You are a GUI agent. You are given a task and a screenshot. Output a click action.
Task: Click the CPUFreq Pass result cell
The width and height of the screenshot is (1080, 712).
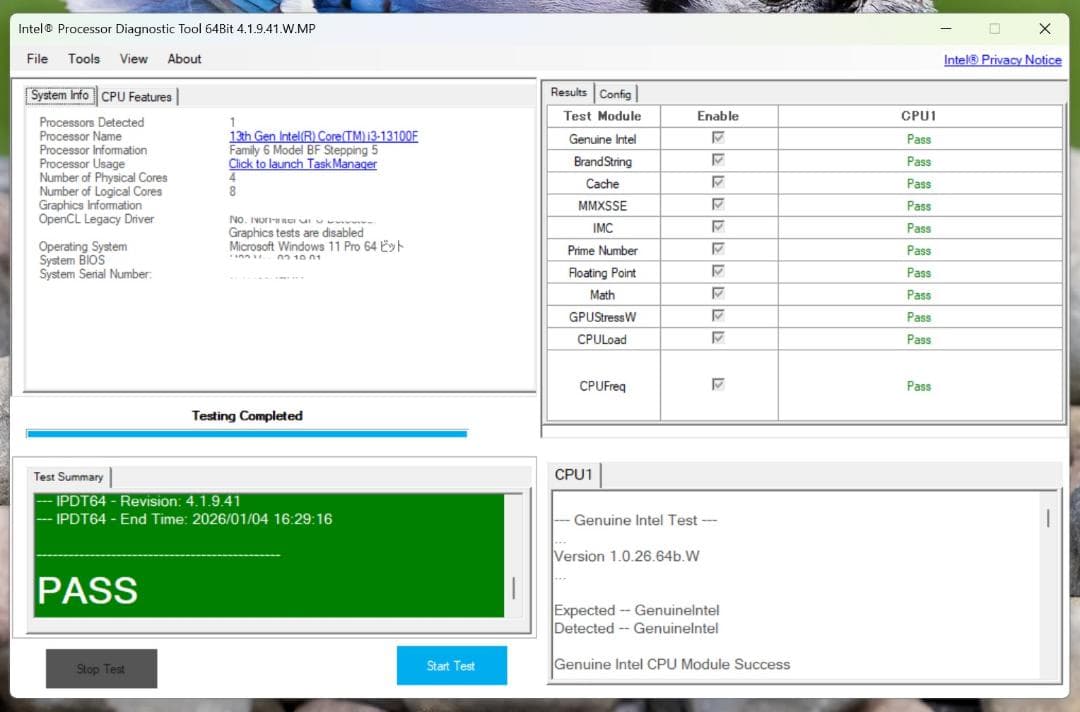(919, 386)
